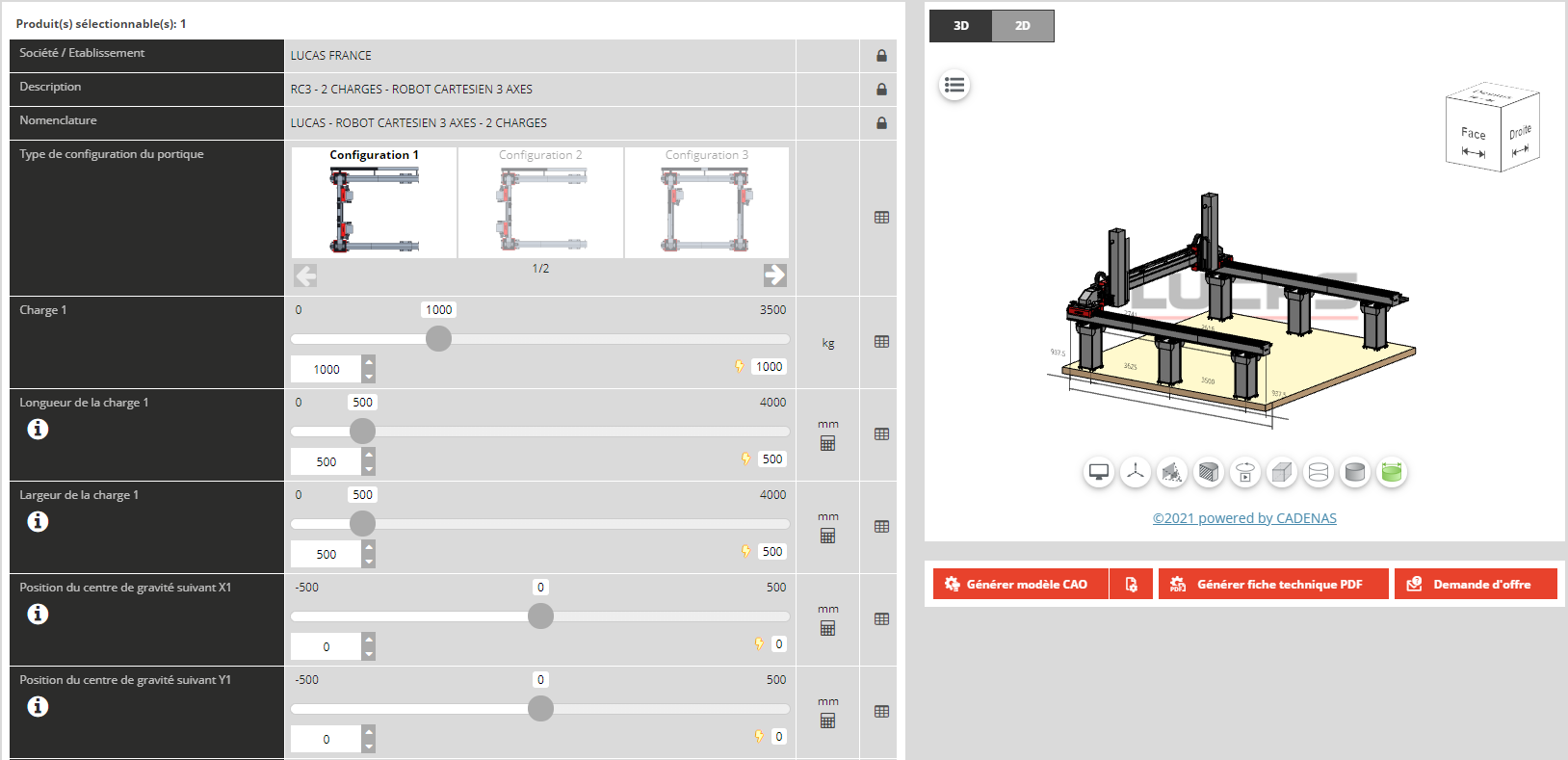Switch to shaded cylinder display mode
The image size is (1568, 760).
click(1355, 472)
